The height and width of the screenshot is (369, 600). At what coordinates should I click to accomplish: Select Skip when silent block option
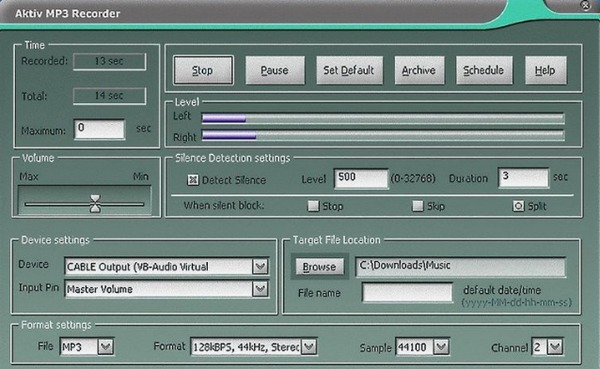(x=417, y=206)
